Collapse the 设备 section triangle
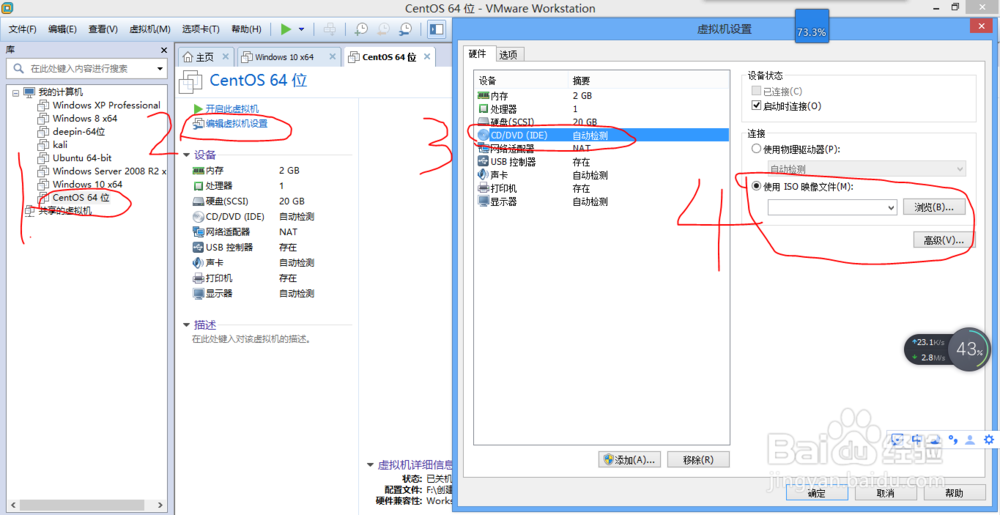1000x515 pixels. pyautogui.click(x=186, y=155)
